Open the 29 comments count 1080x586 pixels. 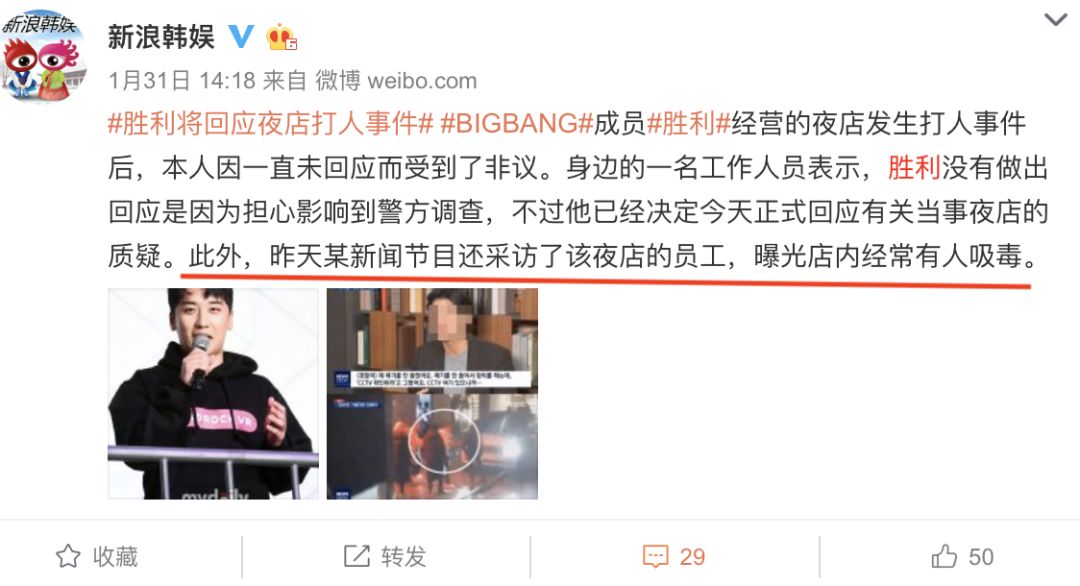(x=692, y=556)
